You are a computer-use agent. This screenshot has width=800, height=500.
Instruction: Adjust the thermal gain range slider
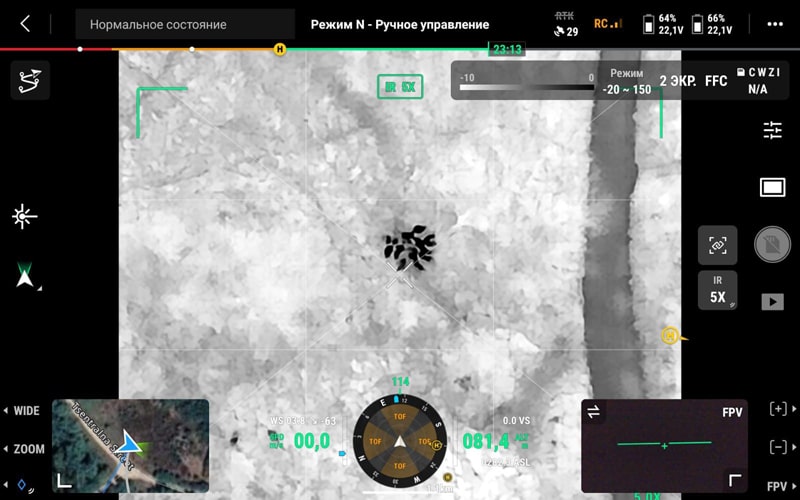pyautogui.click(x=527, y=87)
